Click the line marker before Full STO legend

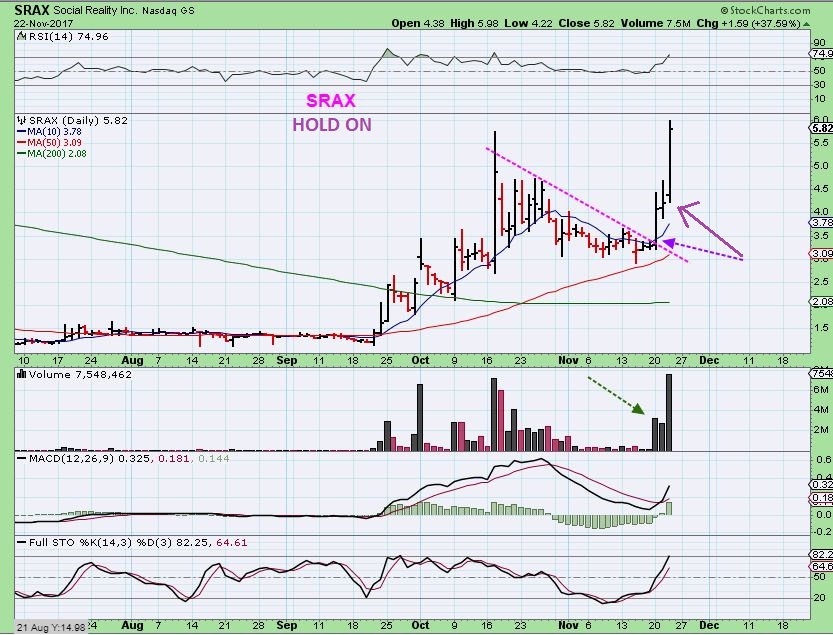click(22, 542)
